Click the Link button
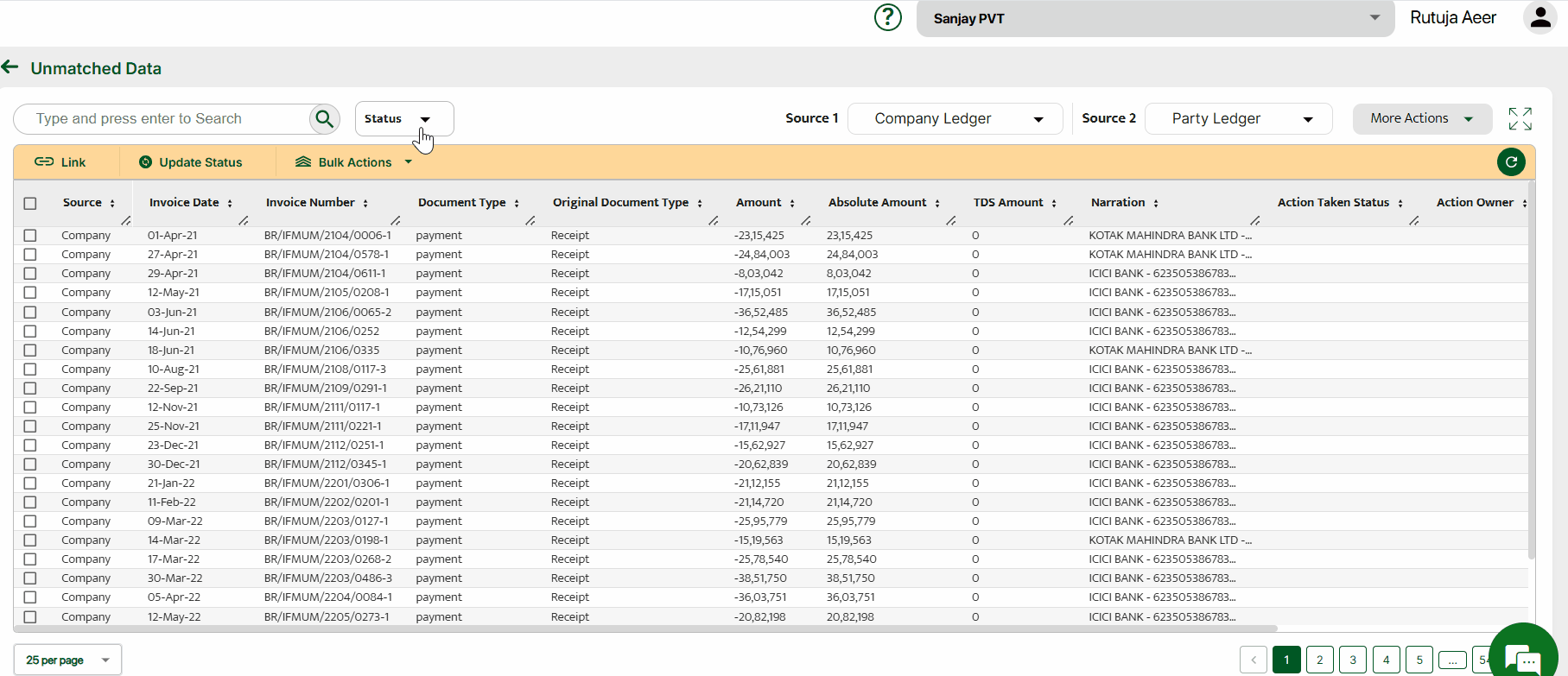1568x676 pixels. (x=60, y=162)
